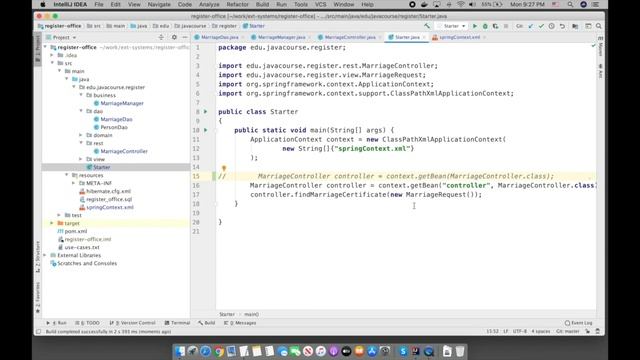Open the VCS menu
640x360 pixels.
(320, 4)
